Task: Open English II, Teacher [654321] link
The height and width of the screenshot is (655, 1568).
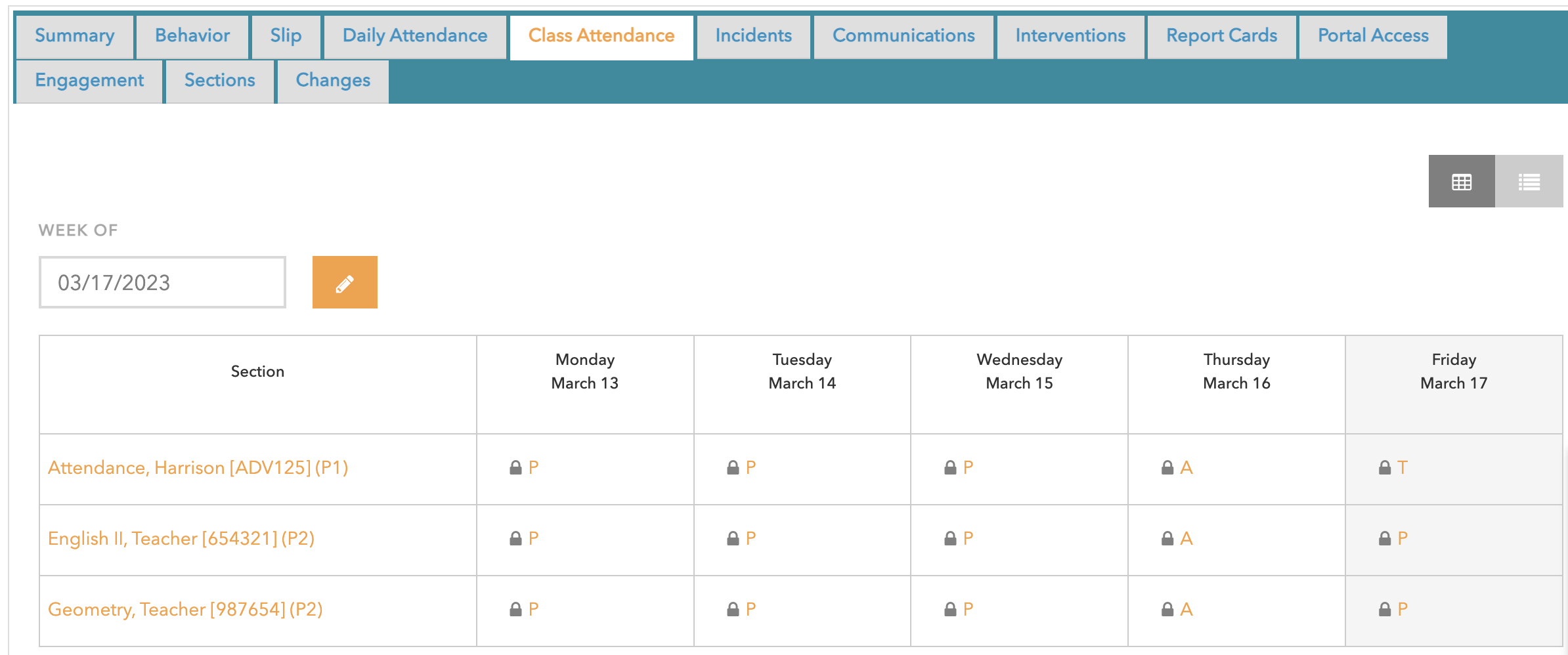Action: click(x=181, y=539)
